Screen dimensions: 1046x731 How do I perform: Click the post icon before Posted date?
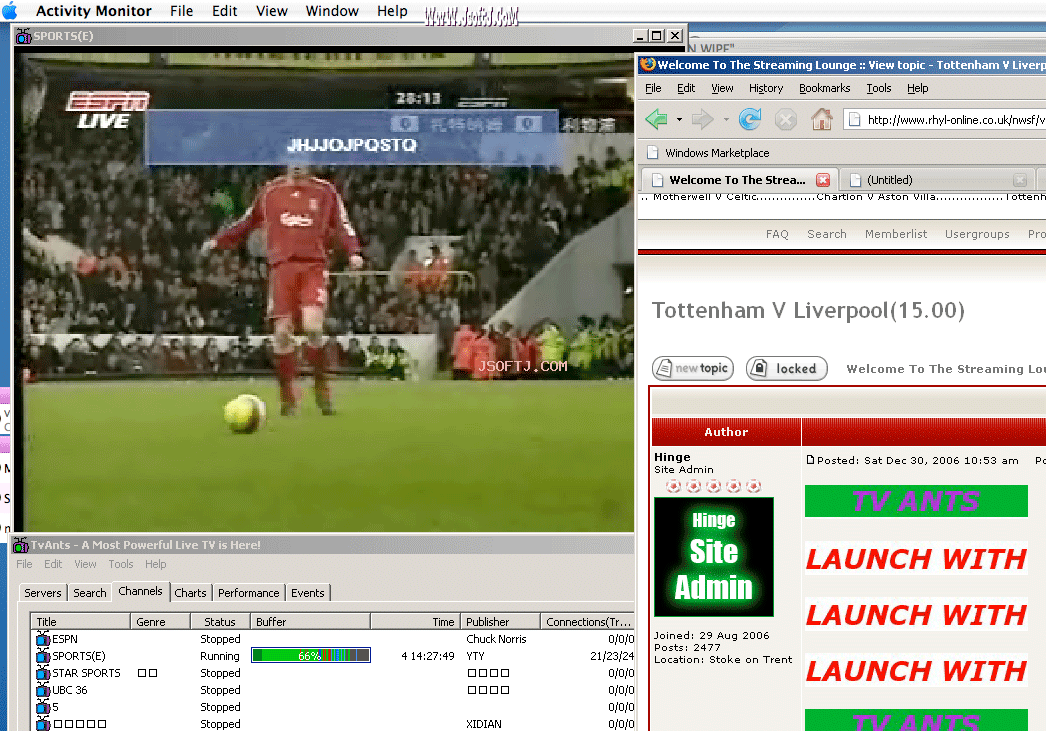pyautogui.click(x=811, y=460)
